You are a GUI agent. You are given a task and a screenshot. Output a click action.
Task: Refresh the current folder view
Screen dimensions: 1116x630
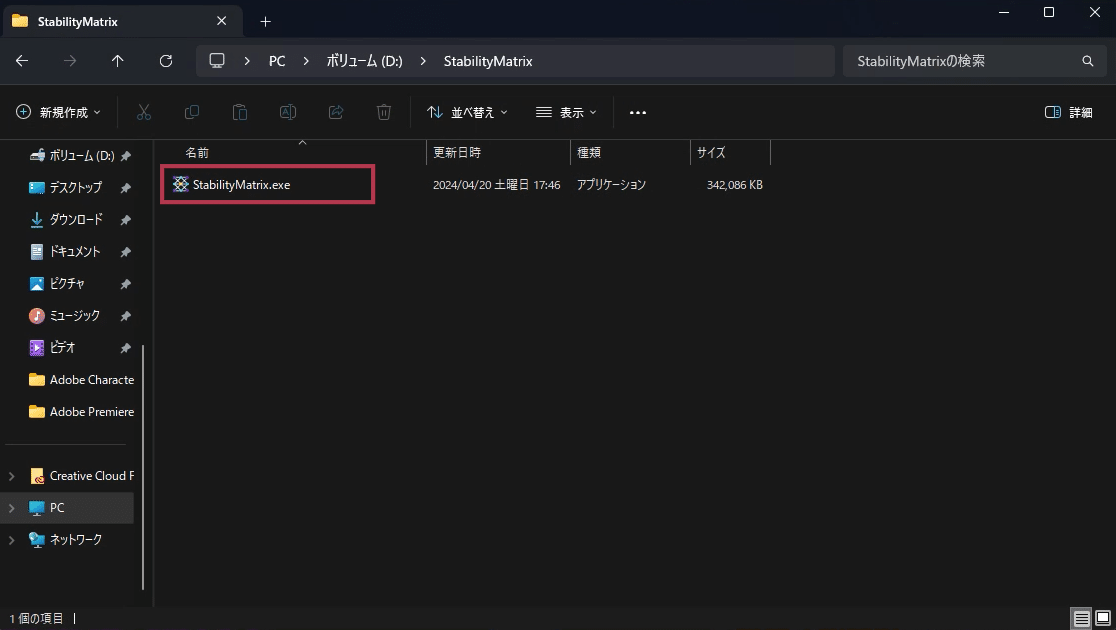click(166, 61)
